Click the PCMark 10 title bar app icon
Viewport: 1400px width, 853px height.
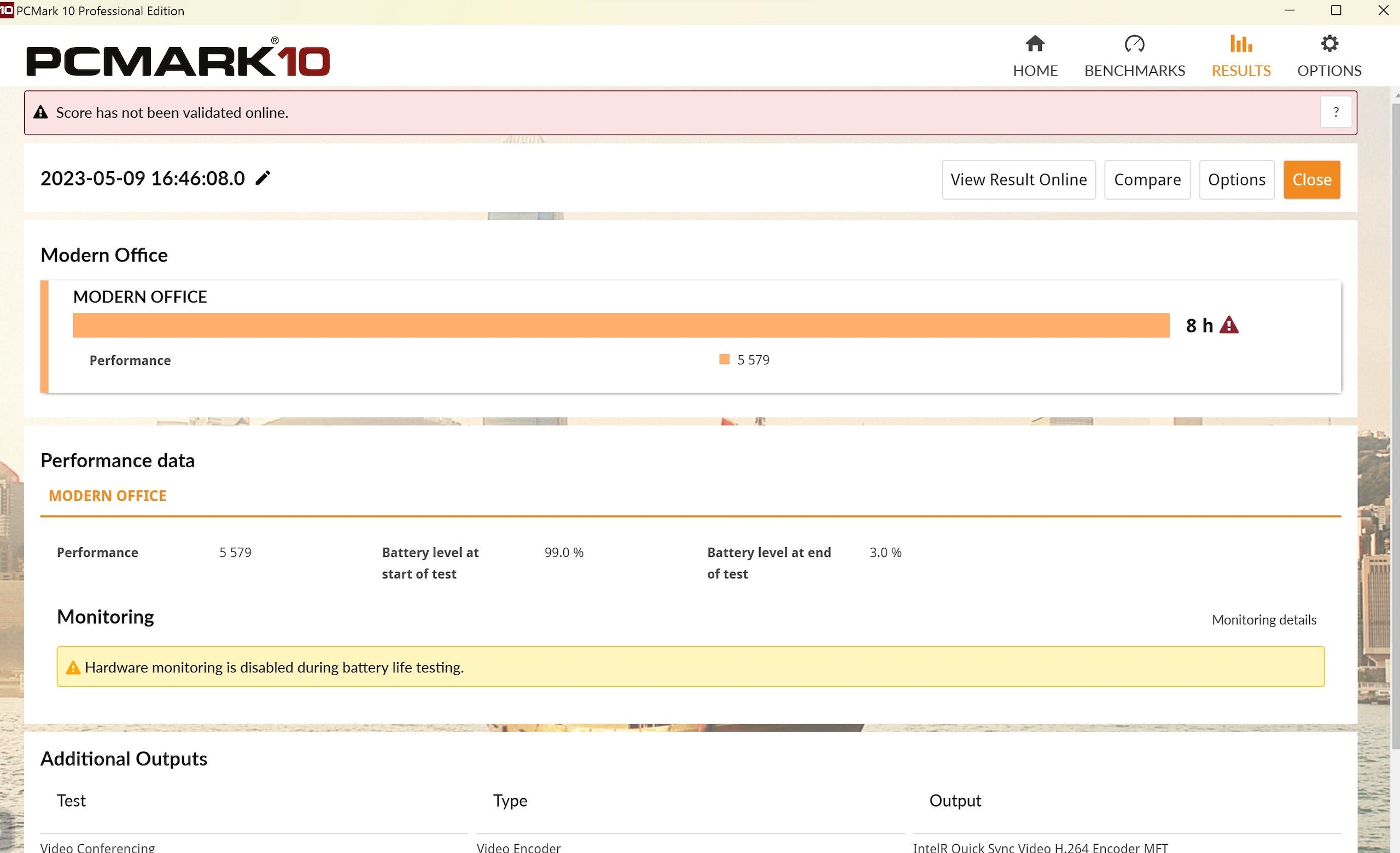6,10
